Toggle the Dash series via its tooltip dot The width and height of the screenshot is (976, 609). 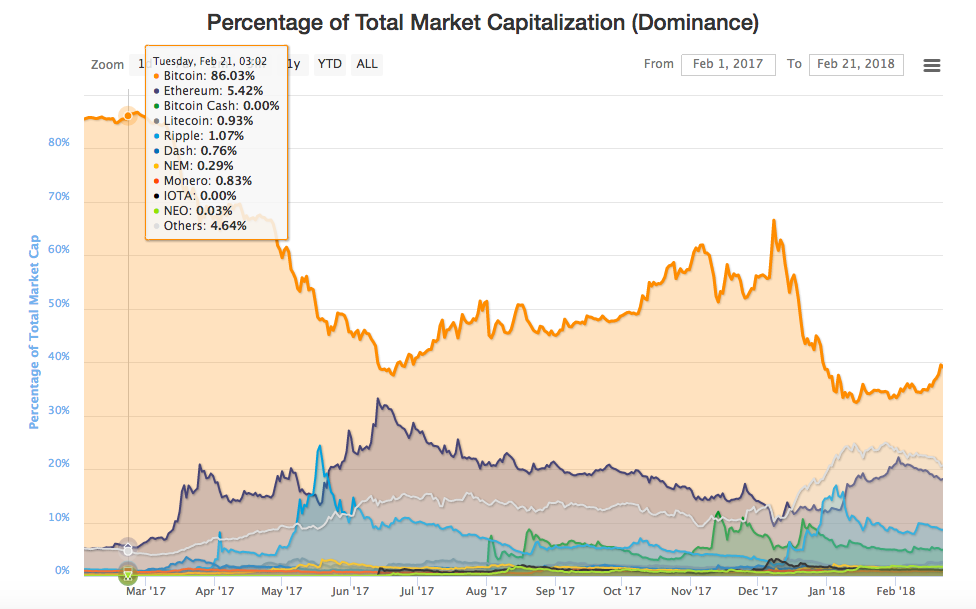pyautogui.click(x=156, y=150)
